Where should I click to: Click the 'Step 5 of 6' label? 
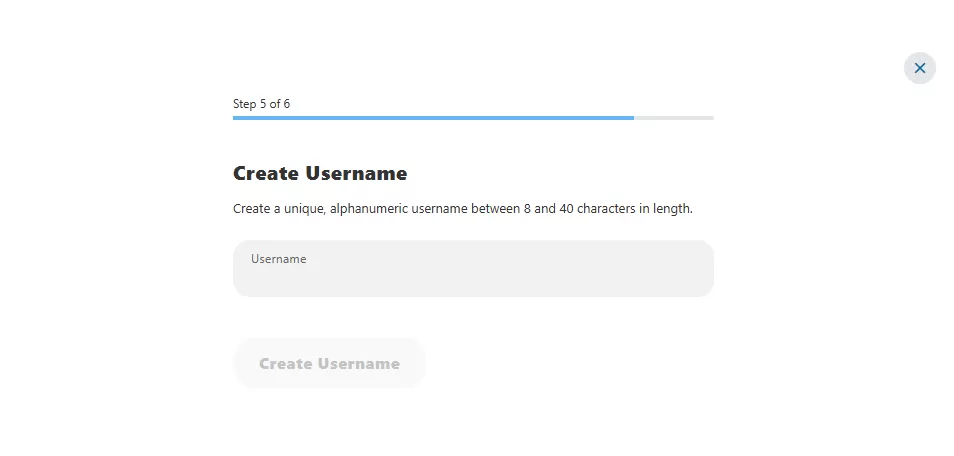(261, 104)
